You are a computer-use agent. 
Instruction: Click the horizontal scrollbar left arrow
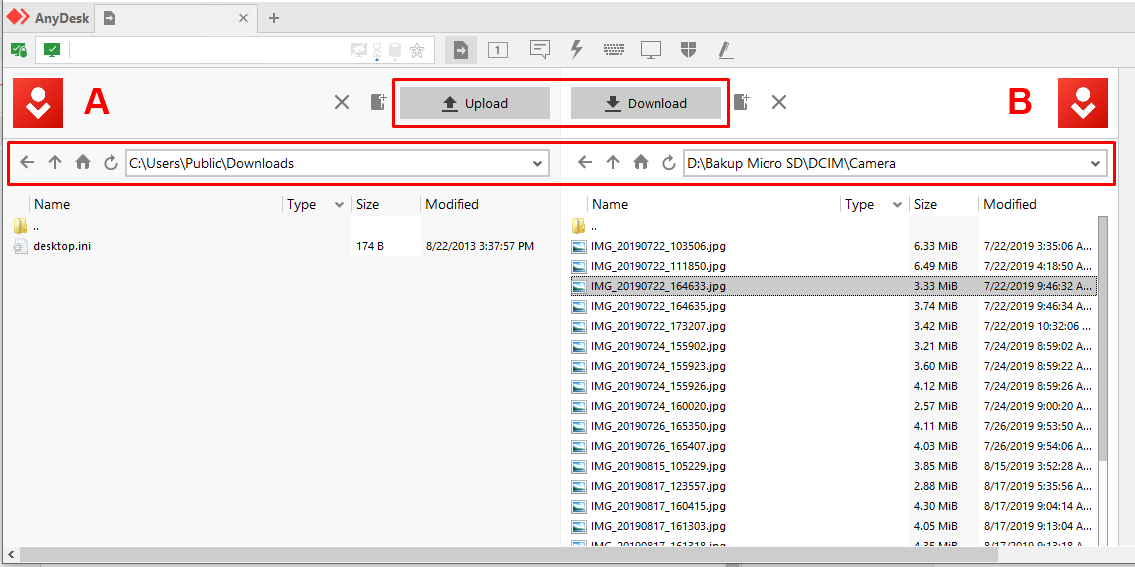9,555
